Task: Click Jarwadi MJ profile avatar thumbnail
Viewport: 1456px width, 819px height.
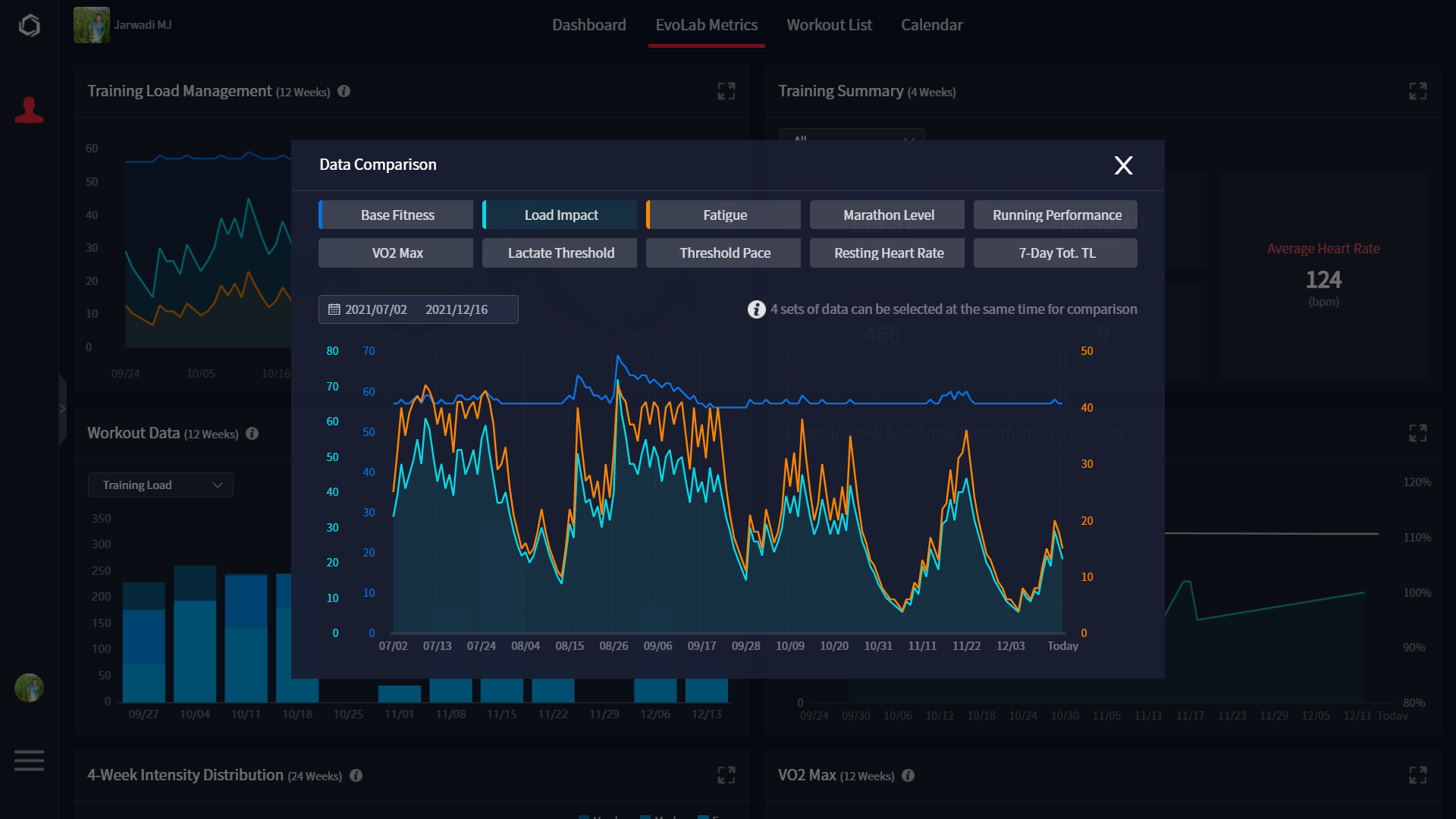Action: click(x=92, y=25)
